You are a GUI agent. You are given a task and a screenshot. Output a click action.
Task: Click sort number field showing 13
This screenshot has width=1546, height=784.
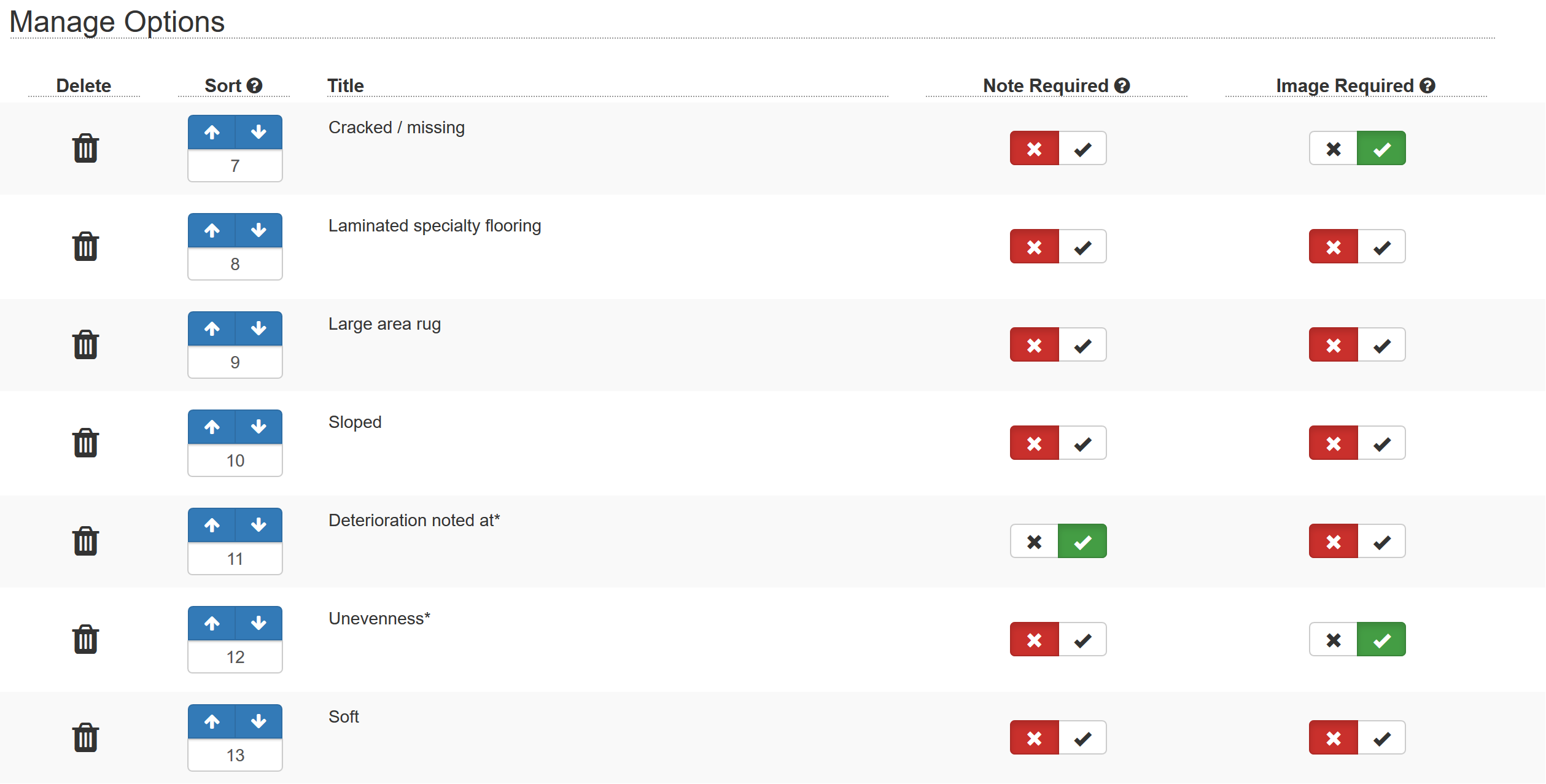pyautogui.click(x=235, y=755)
